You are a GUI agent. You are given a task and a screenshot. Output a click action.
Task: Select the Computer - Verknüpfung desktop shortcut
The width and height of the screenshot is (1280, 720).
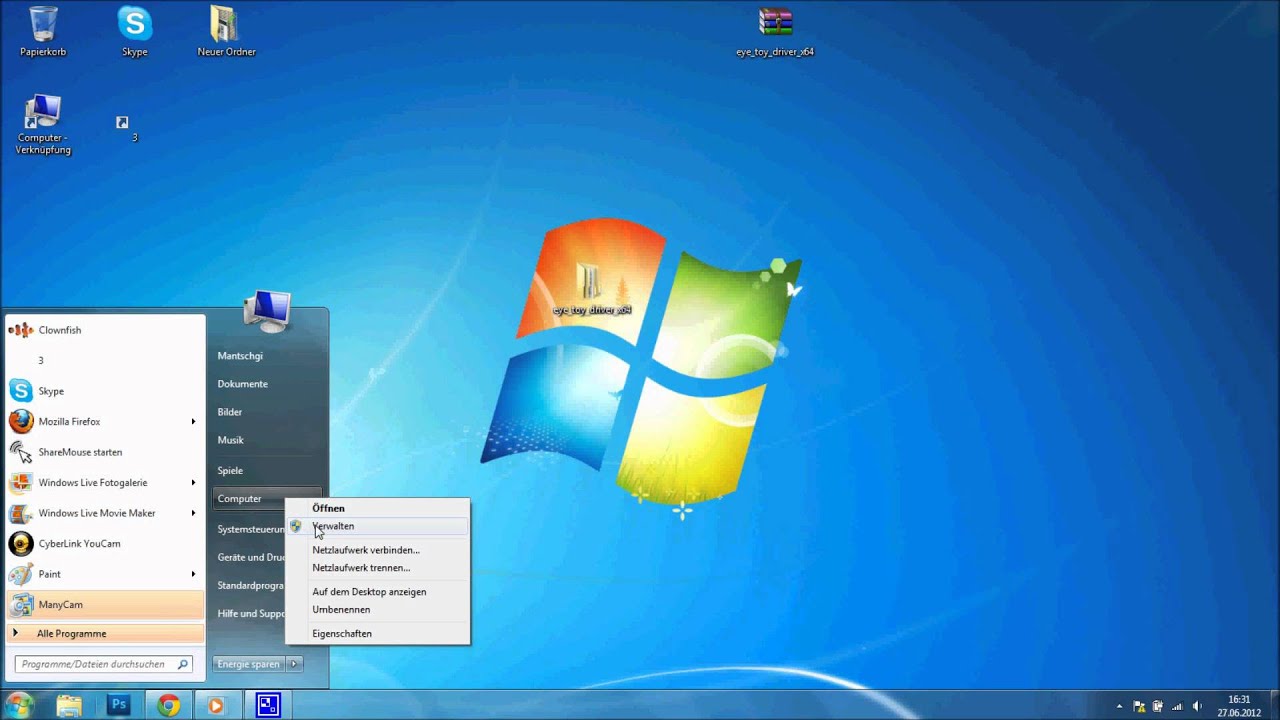[43, 125]
